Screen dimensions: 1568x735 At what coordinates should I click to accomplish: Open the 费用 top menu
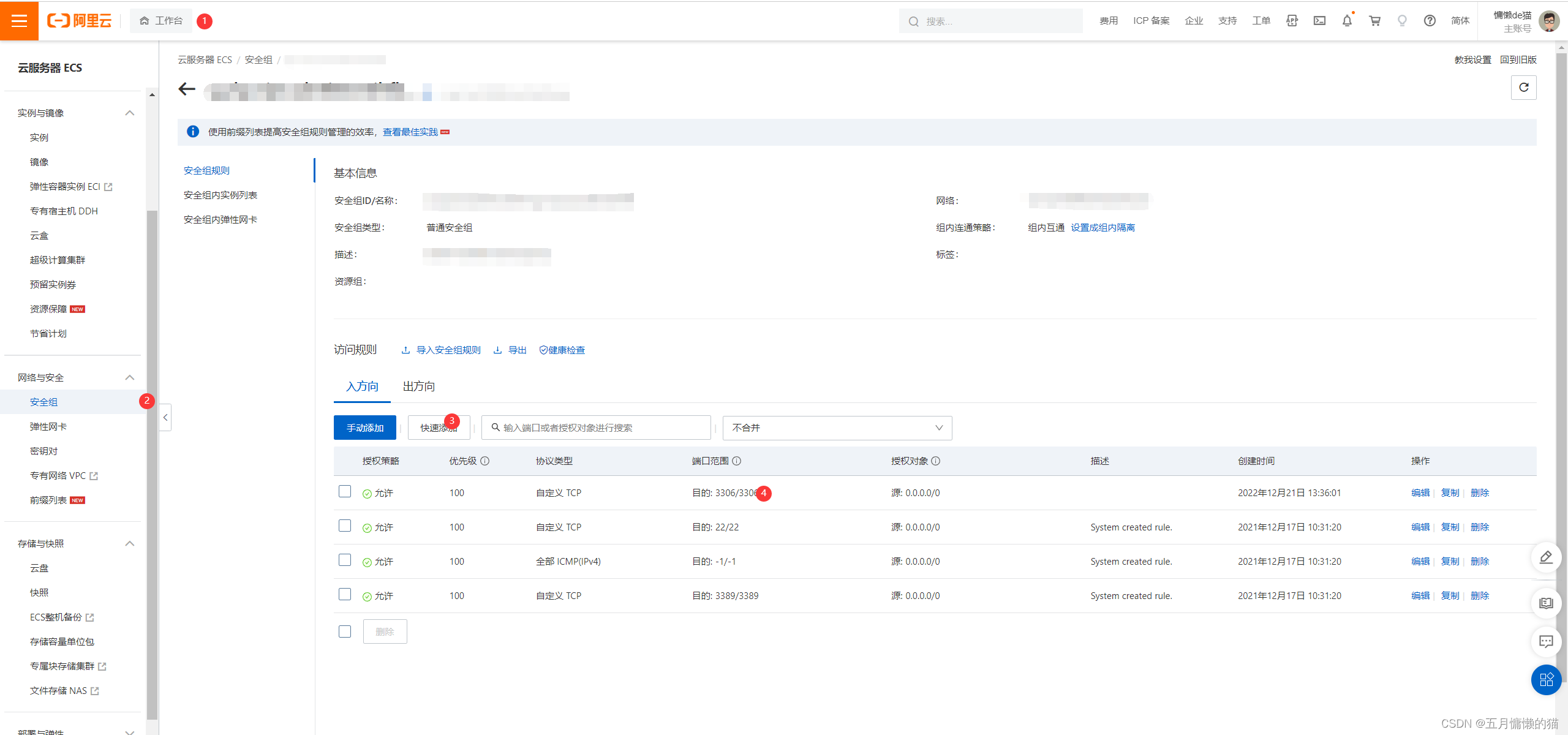[1109, 21]
